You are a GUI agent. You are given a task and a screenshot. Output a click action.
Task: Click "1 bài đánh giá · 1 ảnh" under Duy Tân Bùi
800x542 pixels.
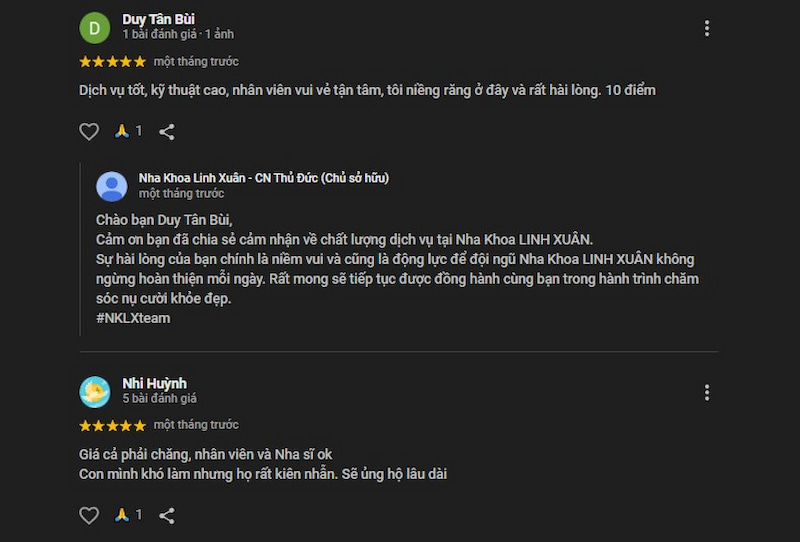[x=178, y=34]
